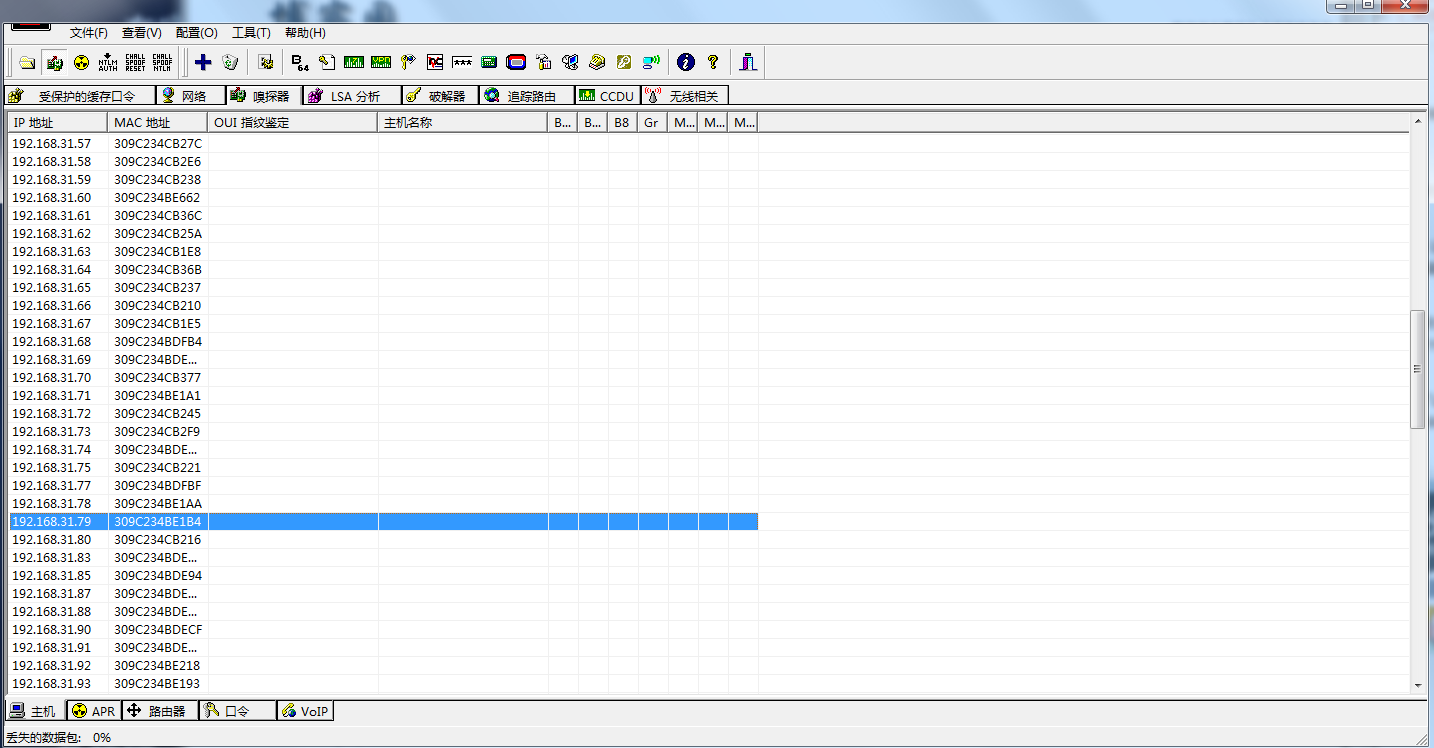Screen dimensions: 1434x748
Task: Switch to the 嗅探器 tab
Action: pyautogui.click(x=262, y=96)
